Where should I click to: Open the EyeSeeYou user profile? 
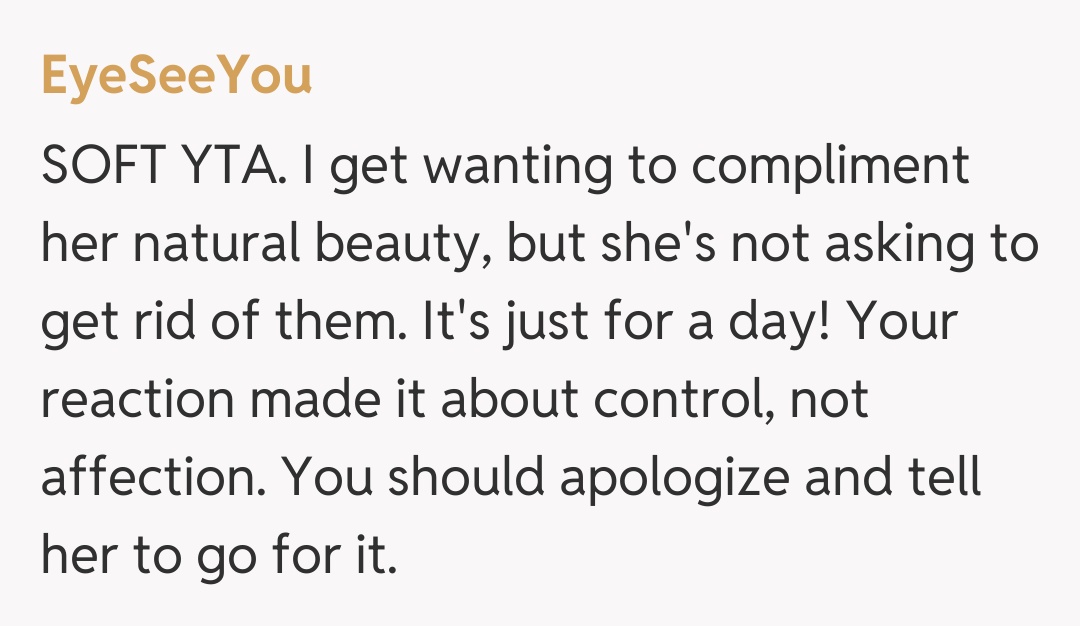[x=176, y=77]
